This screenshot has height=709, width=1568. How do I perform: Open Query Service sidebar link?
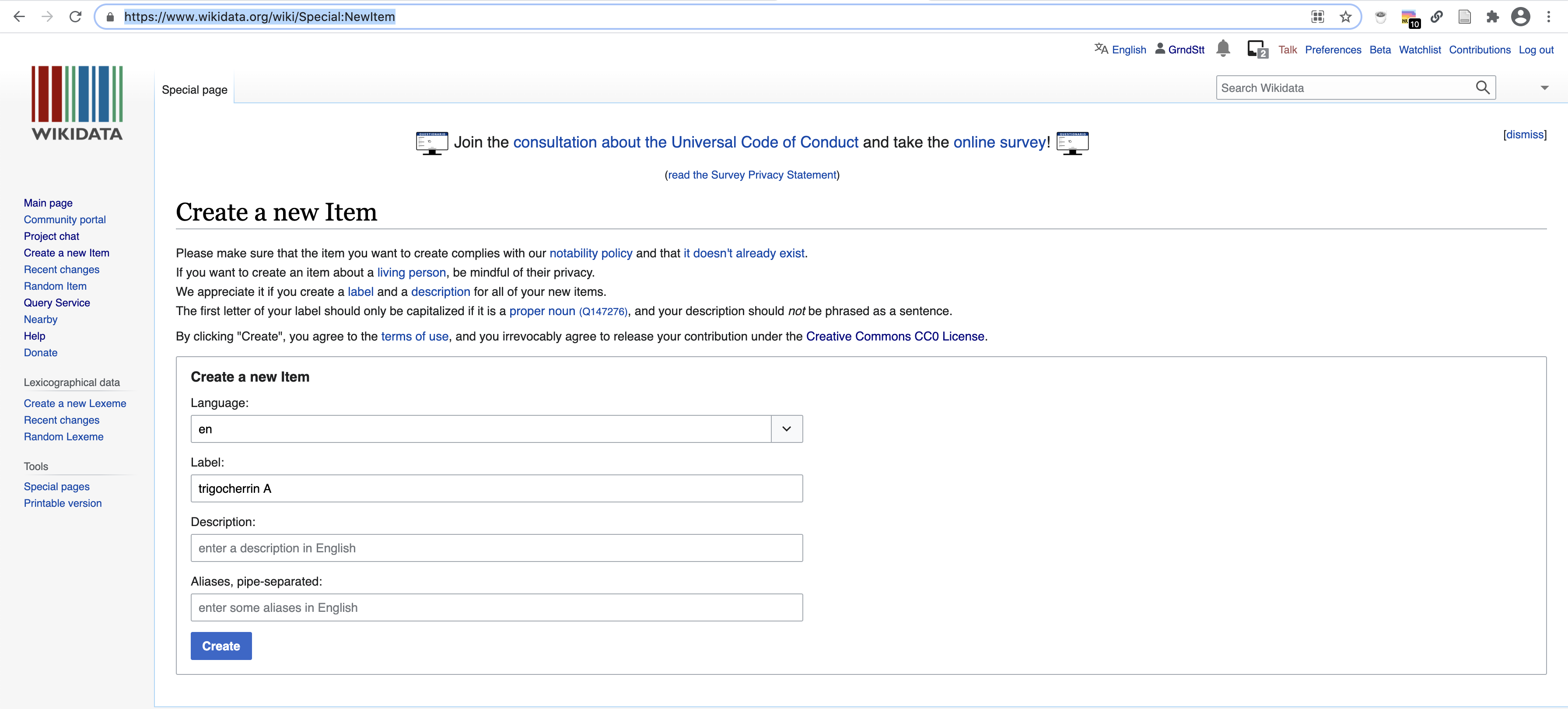(56, 303)
